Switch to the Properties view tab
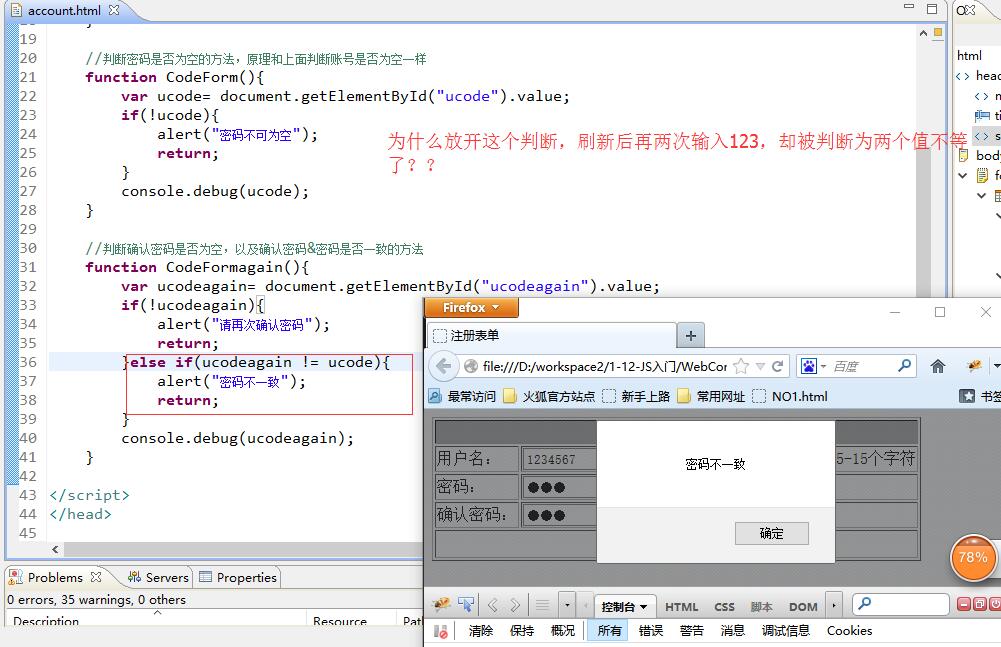1001x647 pixels. click(x=238, y=577)
